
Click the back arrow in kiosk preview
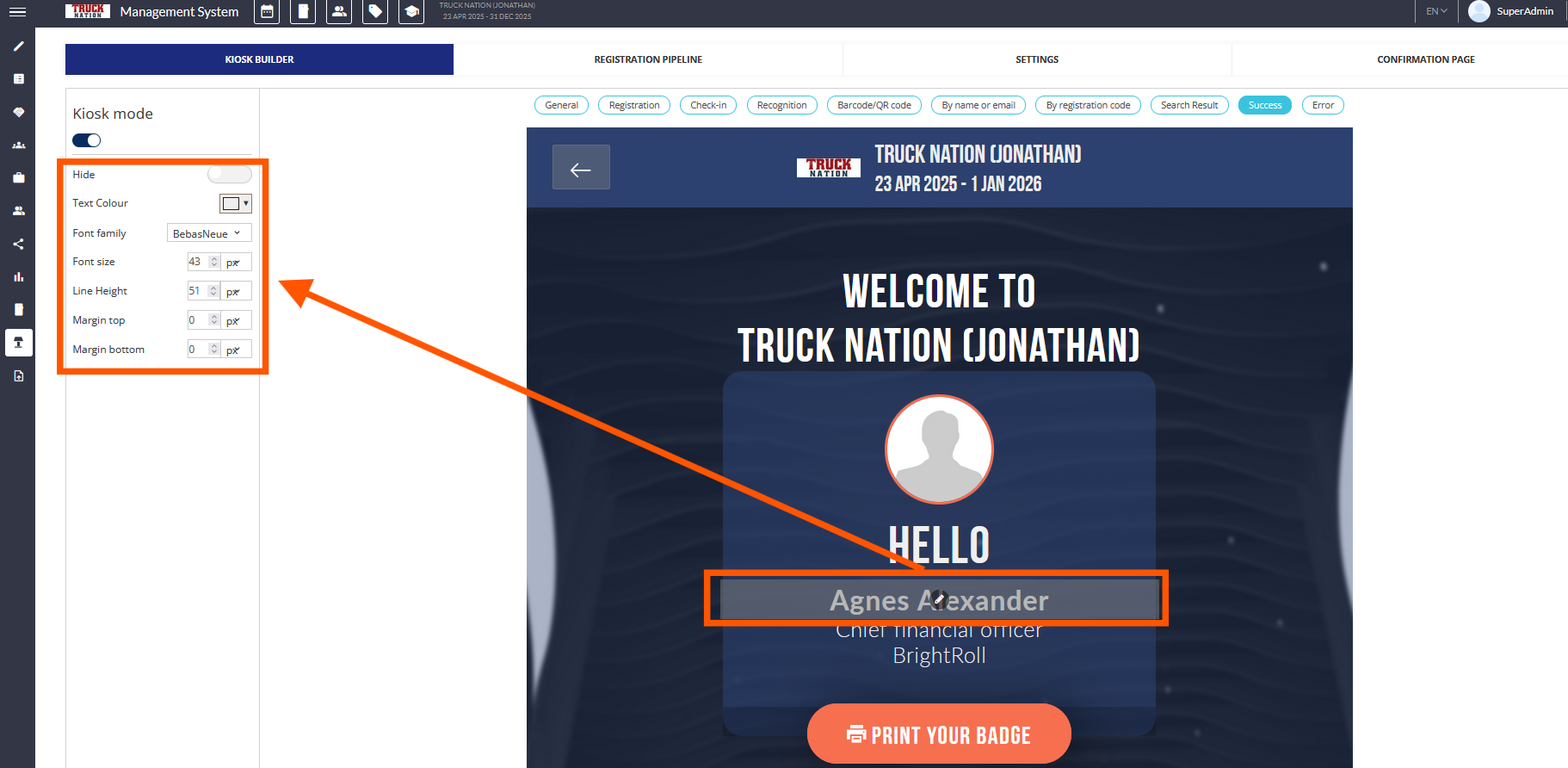coord(581,168)
